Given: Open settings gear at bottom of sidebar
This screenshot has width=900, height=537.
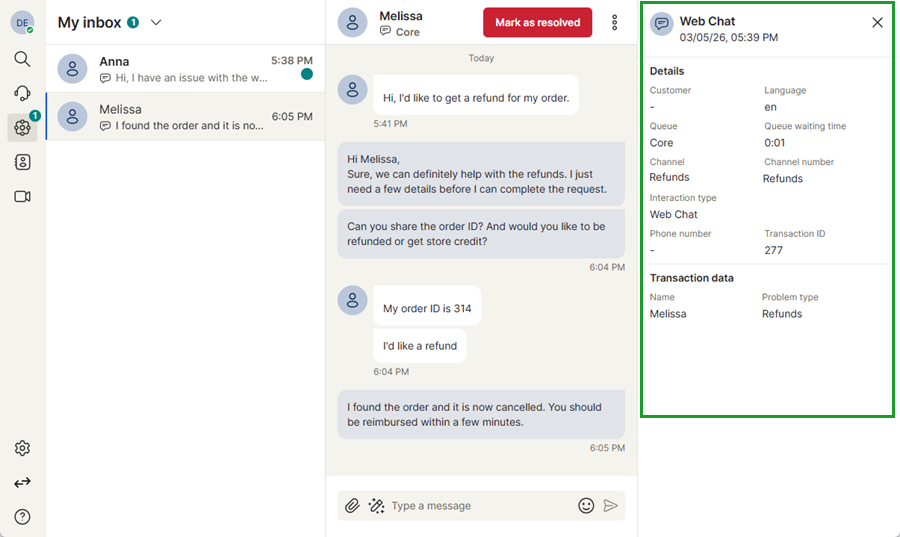Looking at the screenshot, I should pyautogui.click(x=22, y=449).
